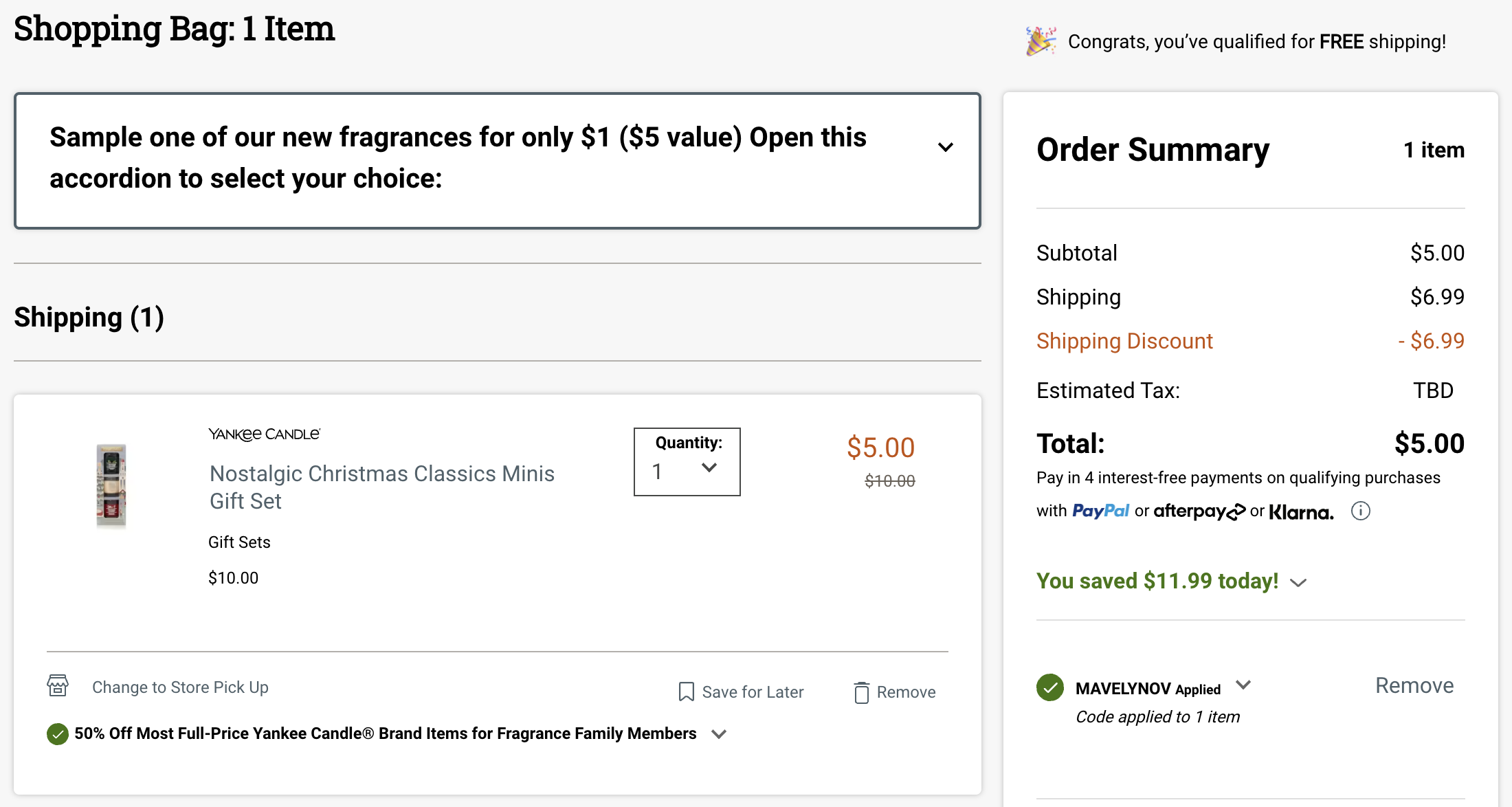Viewport: 1512px width, 807px height.
Task: Click the party popper free shipping icon
Action: point(1041,41)
